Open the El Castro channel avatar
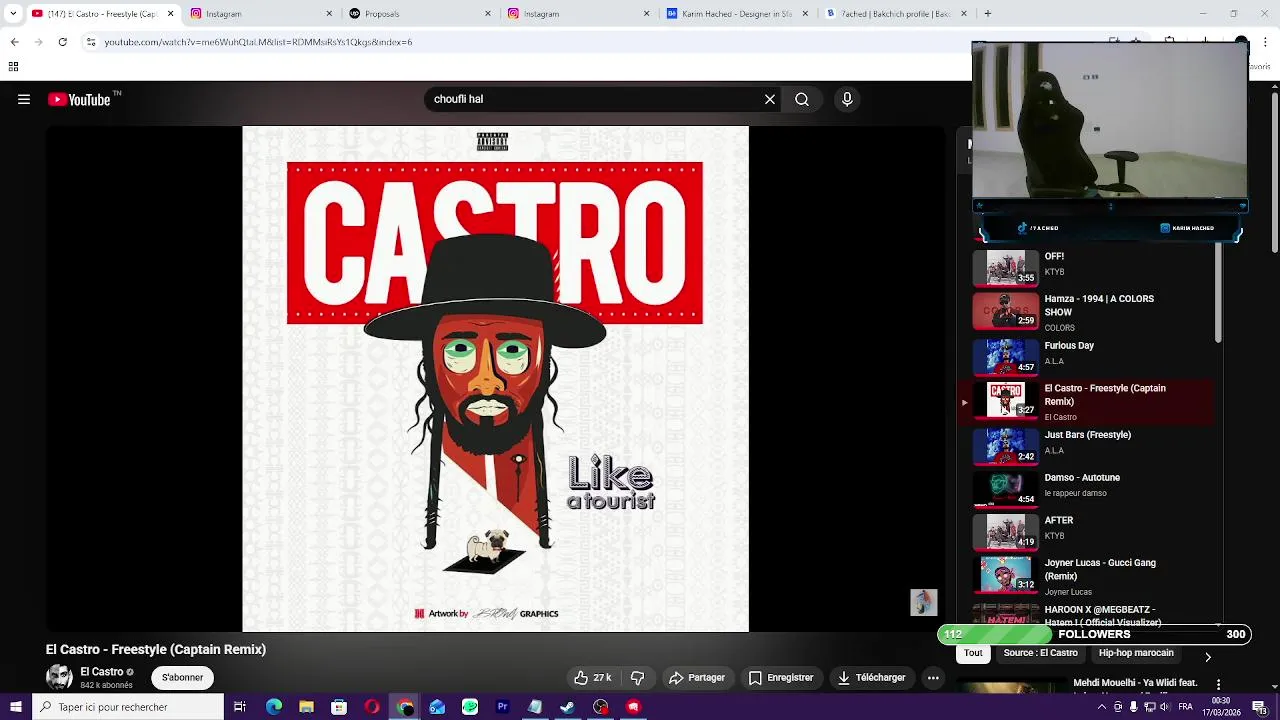The width and height of the screenshot is (1280, 720). pyautogui.click(x=59, y=678)
